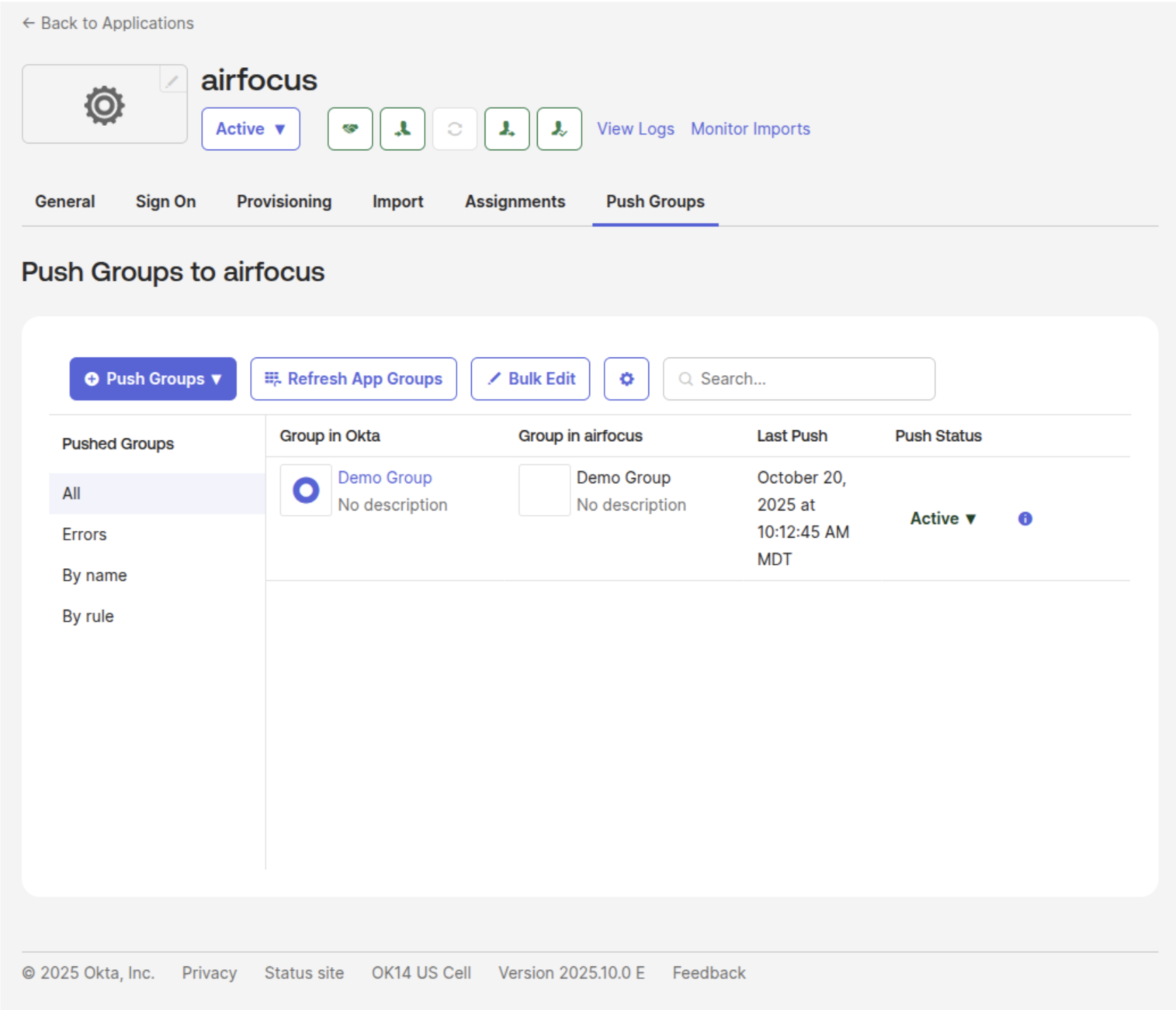Open push settings gear button
The height and width of the screenshot is (1010, 1176).
pyautogui.click(x=627, y=379)
